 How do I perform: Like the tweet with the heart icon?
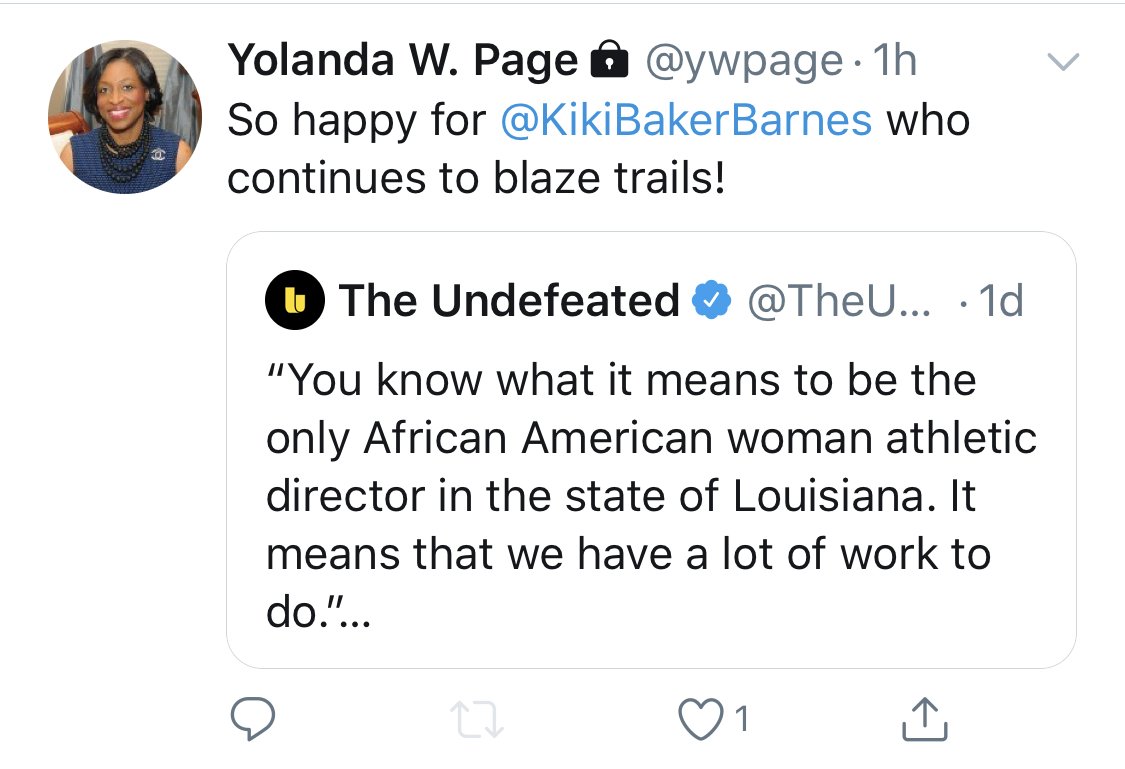(701, 719)
